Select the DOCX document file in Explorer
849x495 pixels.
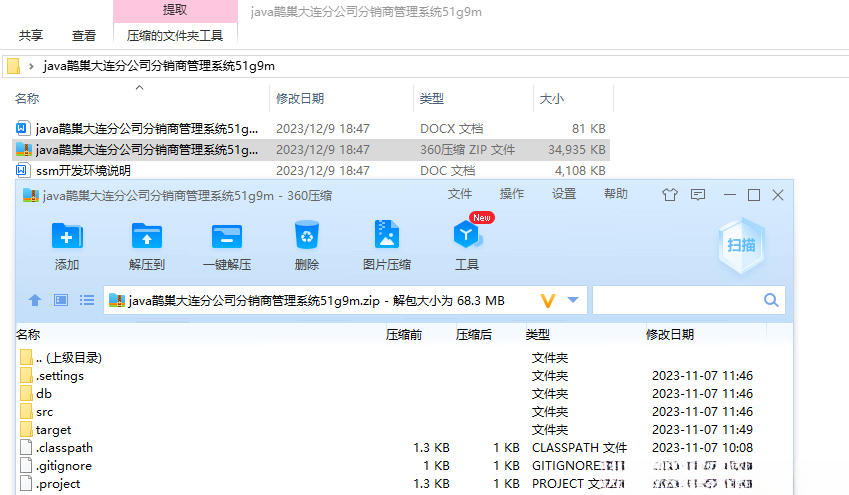pyautogui.click(x=310, y=128)
